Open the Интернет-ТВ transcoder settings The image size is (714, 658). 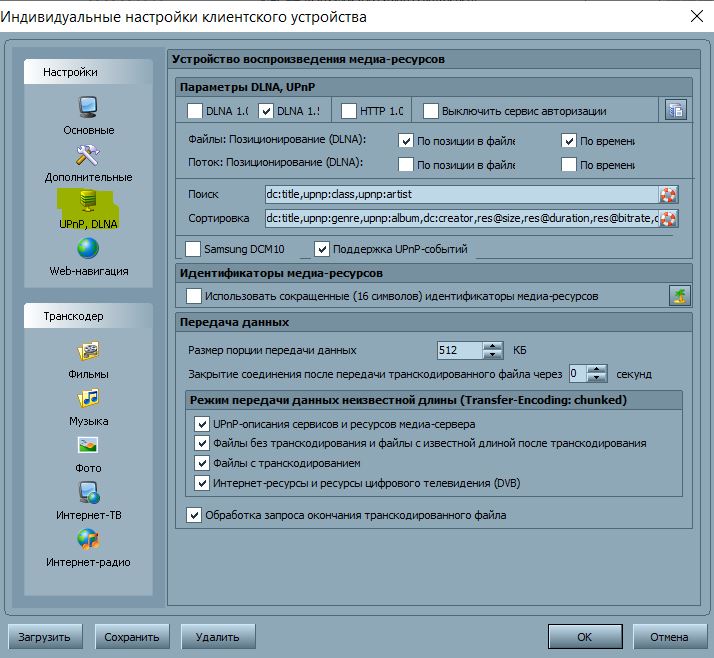88,493
